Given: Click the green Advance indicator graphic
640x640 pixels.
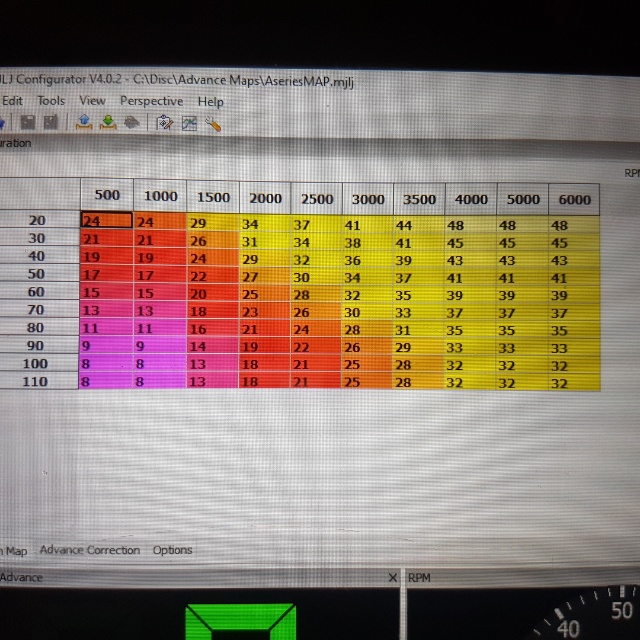Looking at the screenshot, I should tap(241, 621).
